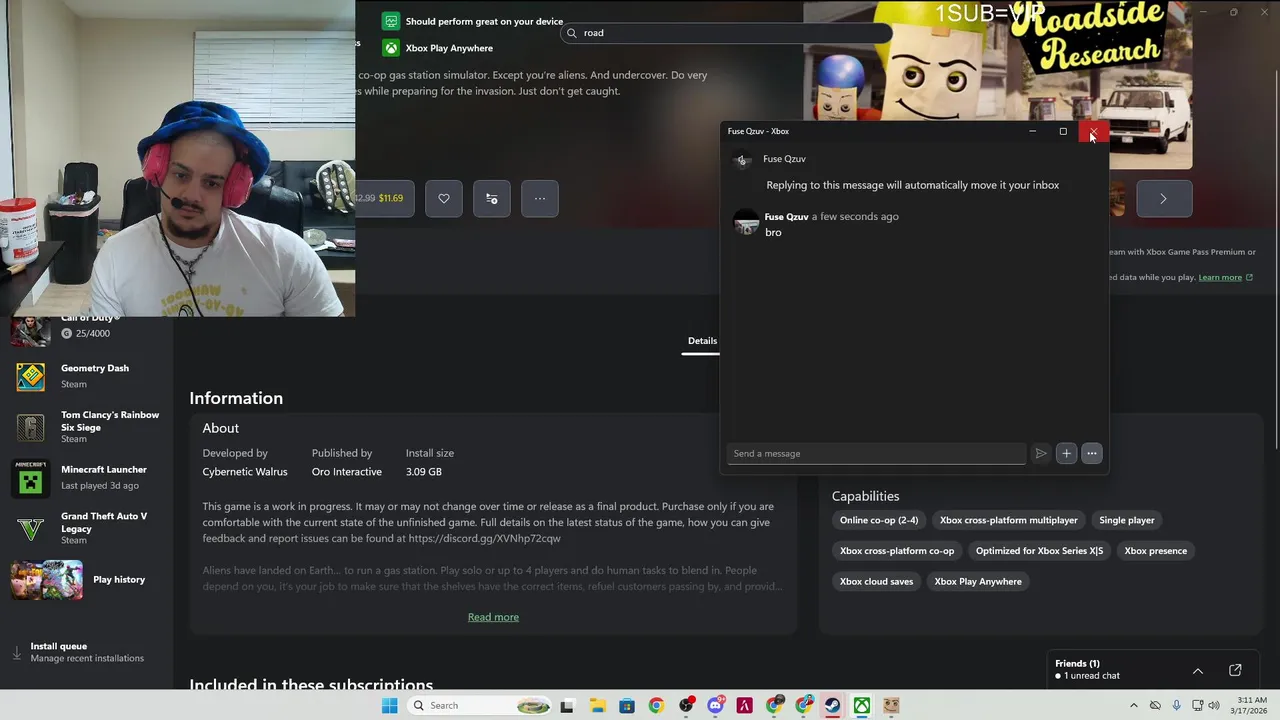Click the Windows taskbar Search box
The height and width of the screenshot is (720, 1280).
481,706
